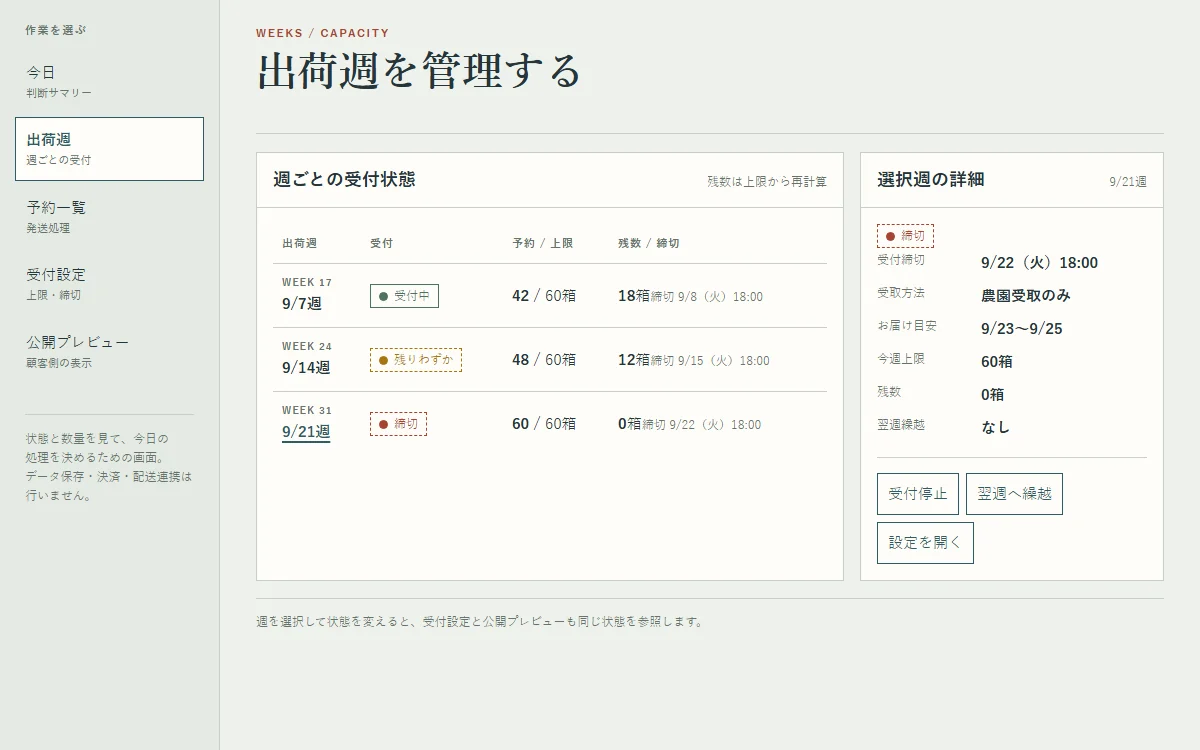The width and height of the screenshot is (1200, 750).
Task: Click the 締切 9/8（火）18:00 text
Action: coord(707,297)
